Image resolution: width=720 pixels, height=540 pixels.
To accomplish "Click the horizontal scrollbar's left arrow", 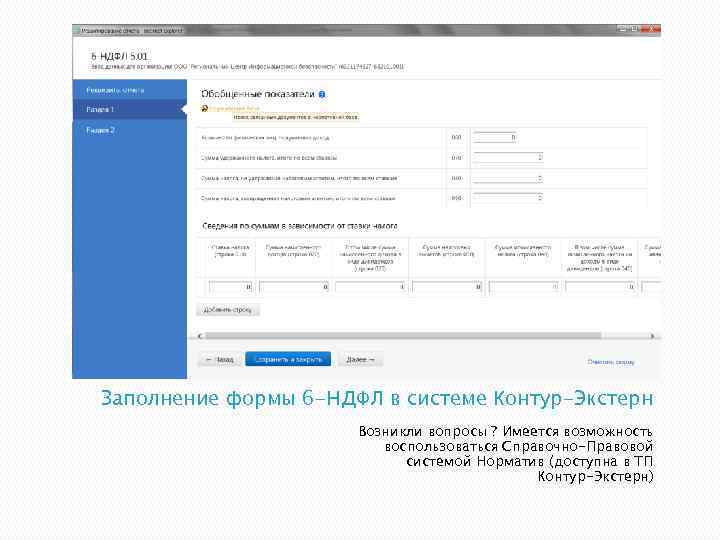I will tap(200, 336).
